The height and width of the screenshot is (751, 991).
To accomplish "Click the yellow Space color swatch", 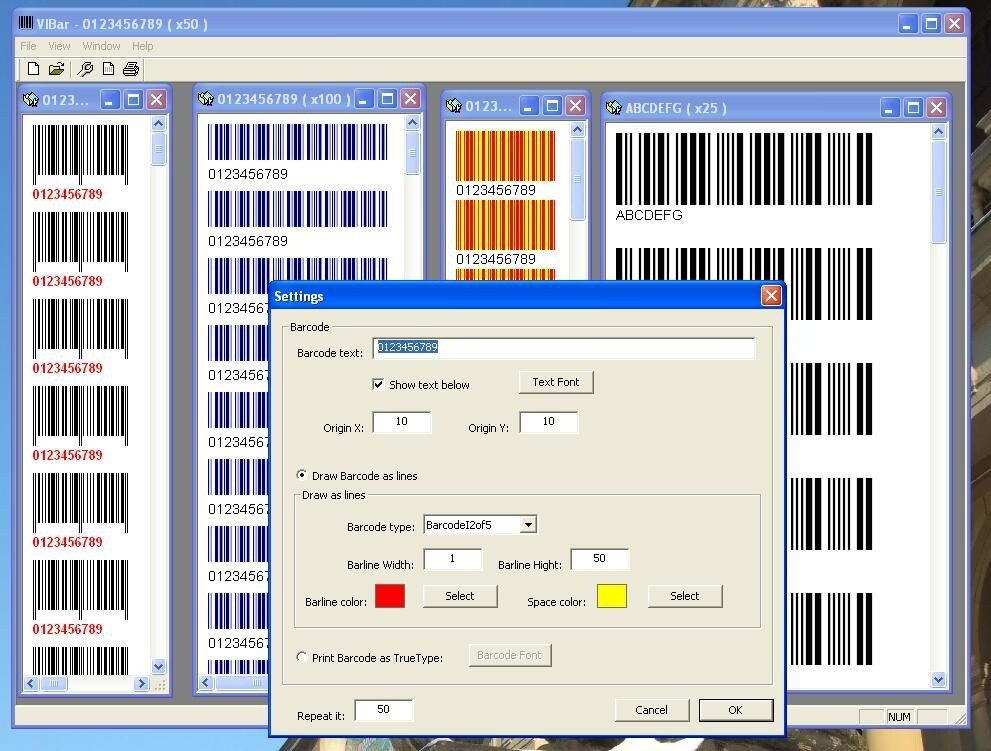I will click(612, 596).
